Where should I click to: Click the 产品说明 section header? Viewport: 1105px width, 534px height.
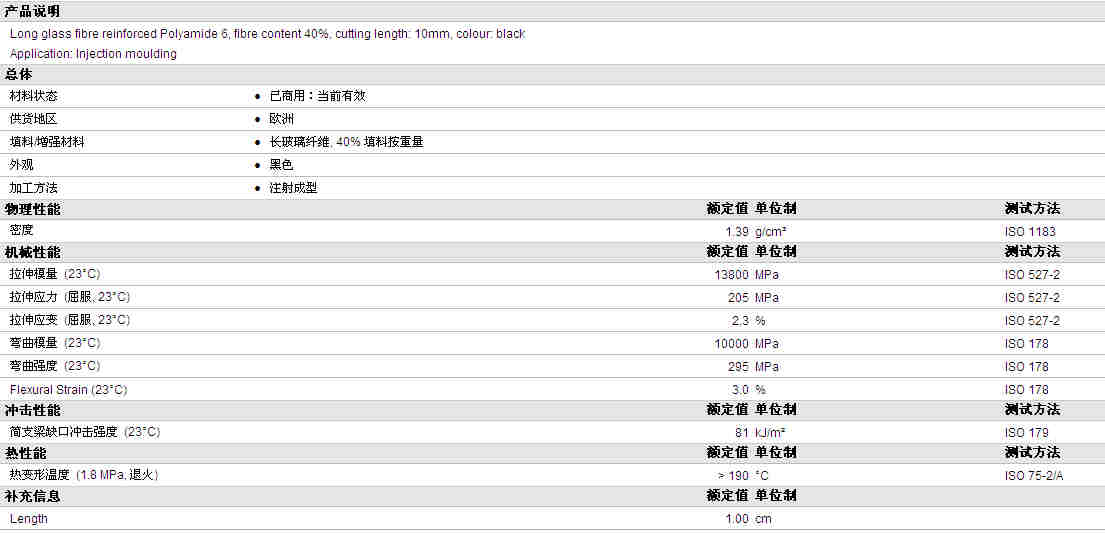pos(32,11)
